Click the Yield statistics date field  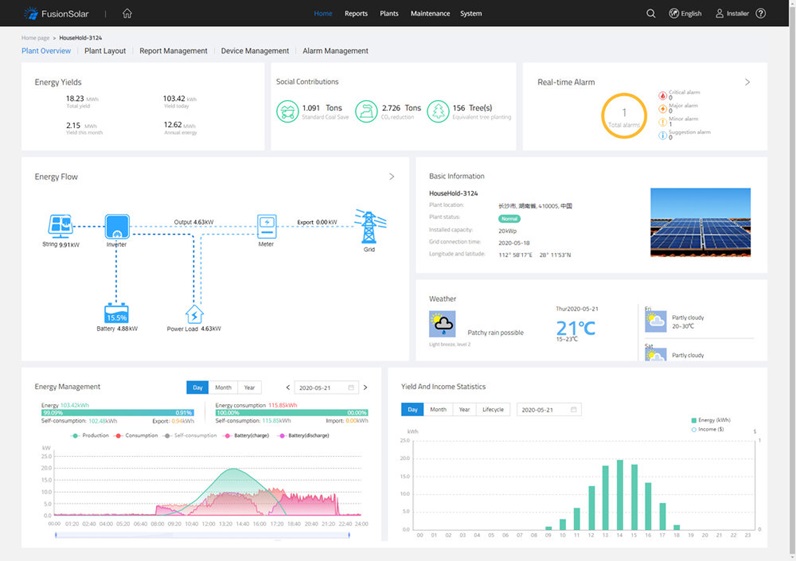(x=549, y=409)
